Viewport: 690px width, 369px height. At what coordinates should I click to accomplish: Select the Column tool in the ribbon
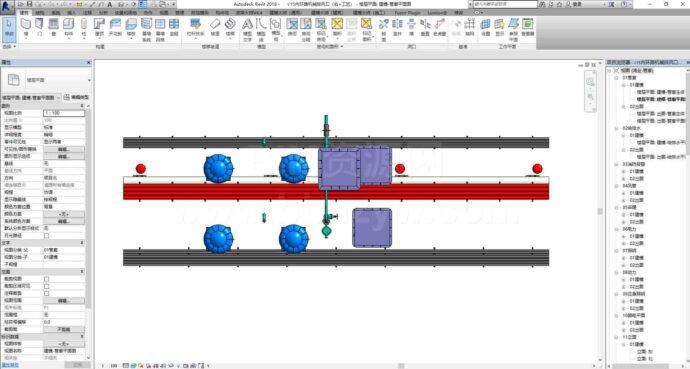pos(84,28)
